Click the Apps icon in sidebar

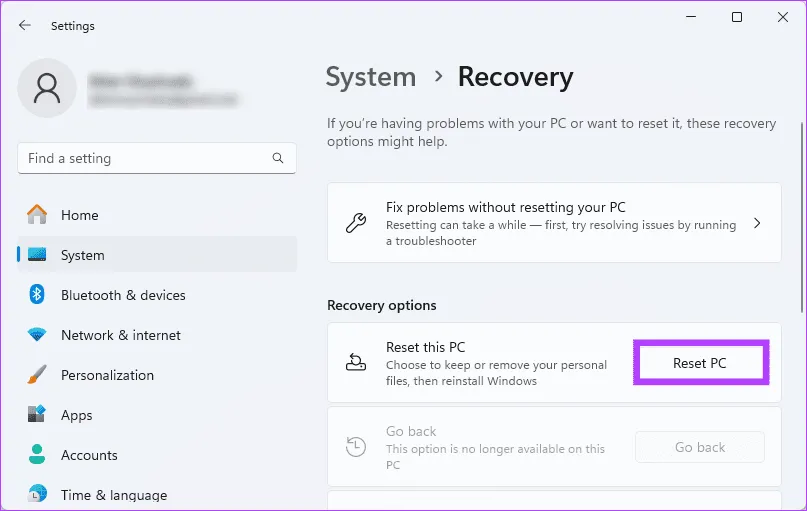37,415
